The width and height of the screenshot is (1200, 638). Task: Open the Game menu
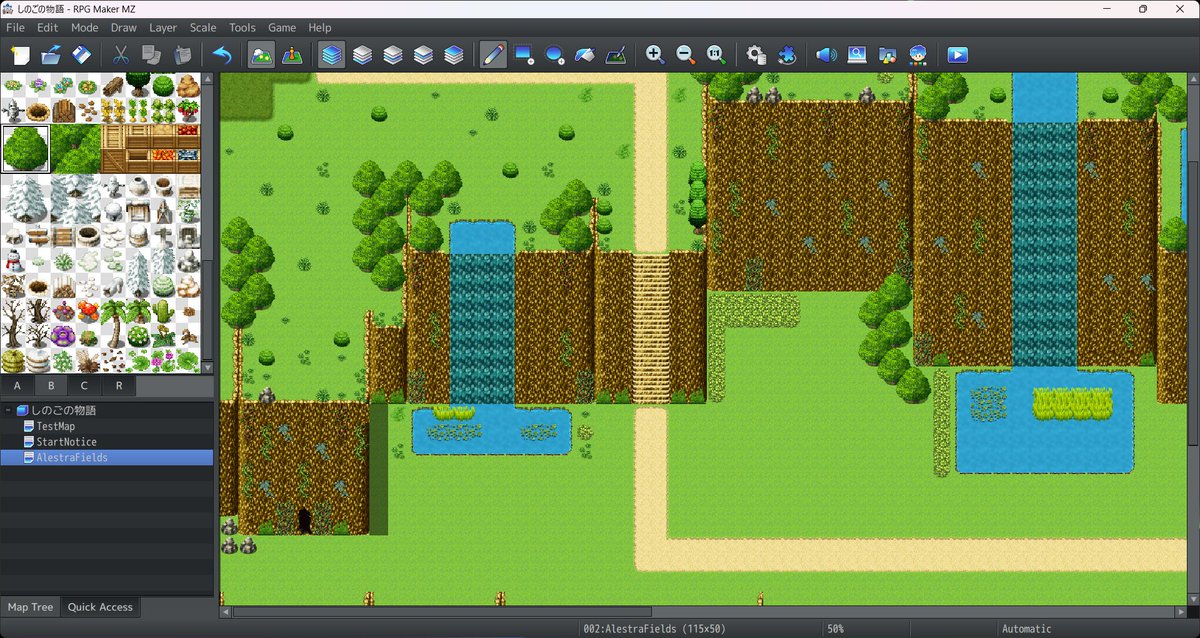282,28
